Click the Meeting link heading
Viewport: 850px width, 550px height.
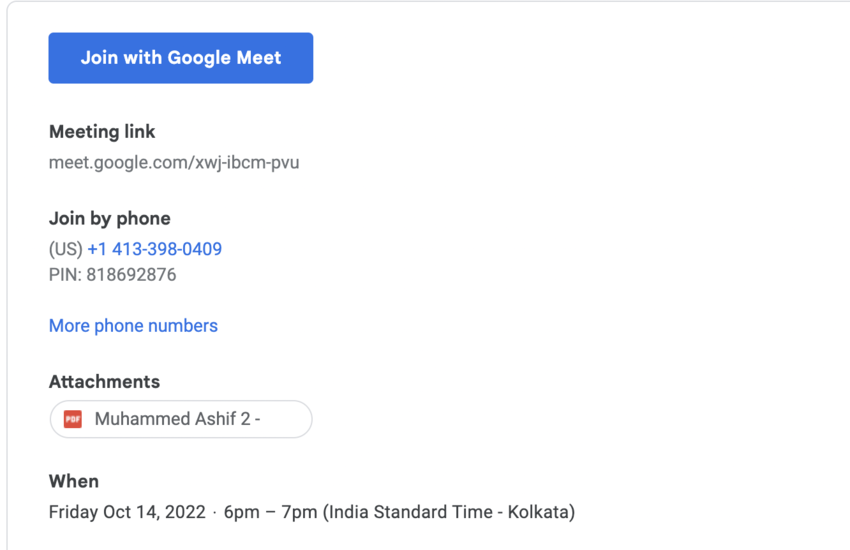[102, 132]
